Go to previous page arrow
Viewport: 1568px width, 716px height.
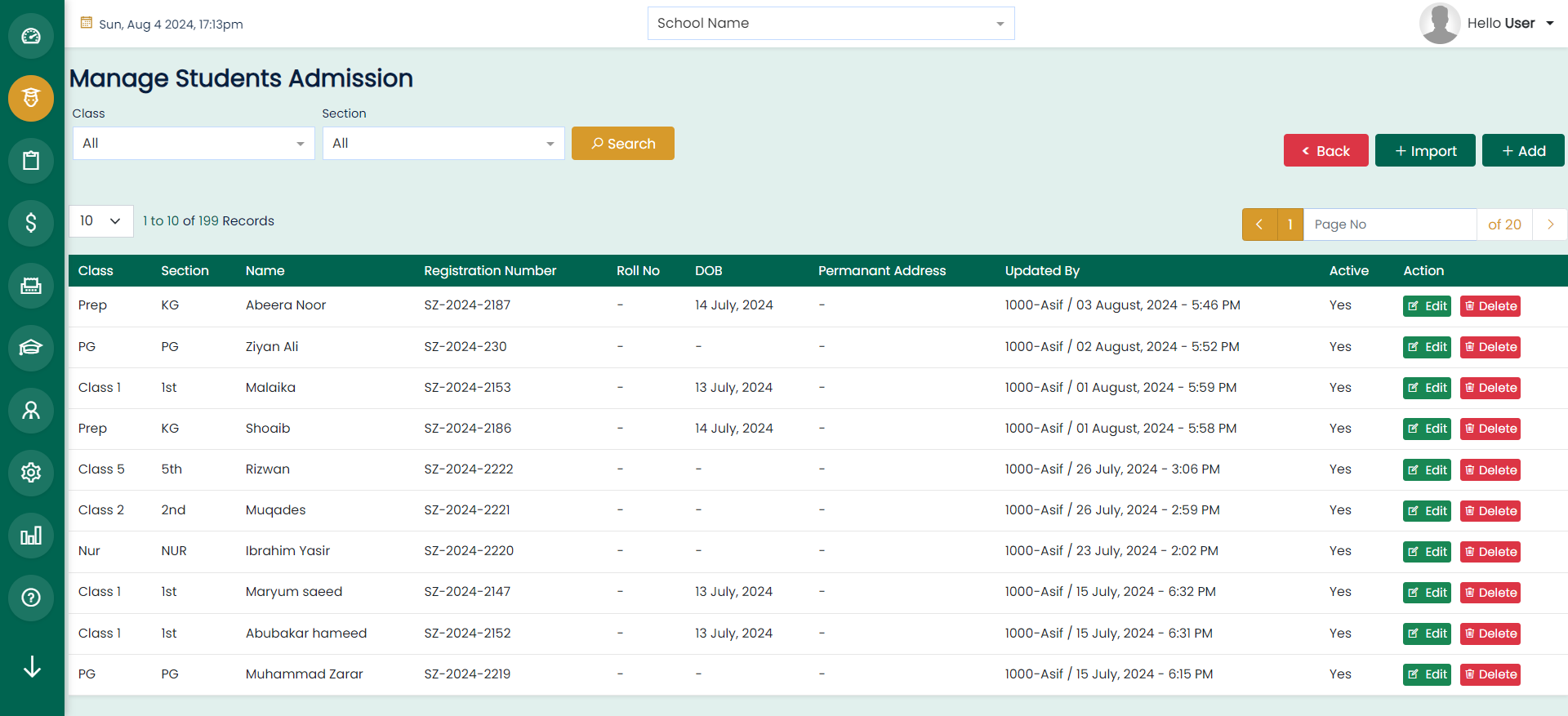click(x=1259, y=225)
